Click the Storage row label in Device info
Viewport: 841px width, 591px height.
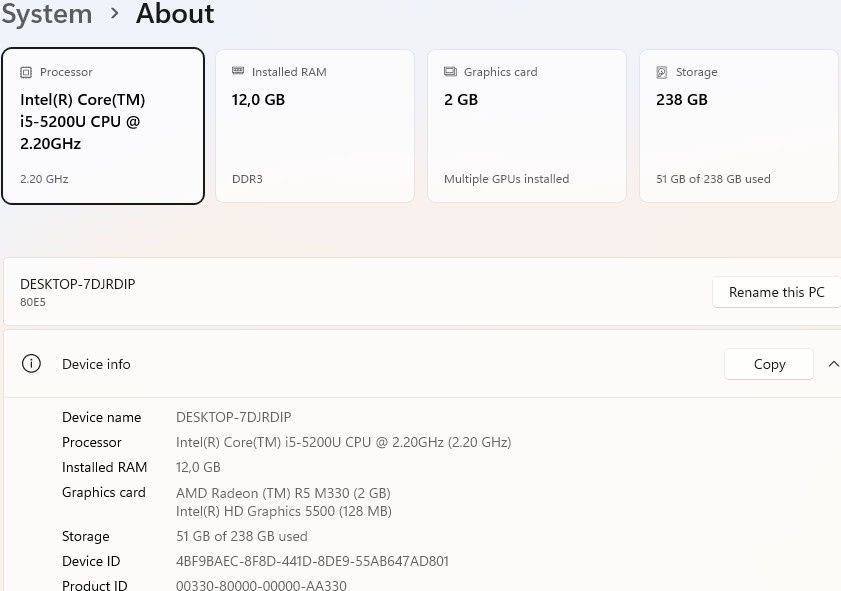coord(86,536)
